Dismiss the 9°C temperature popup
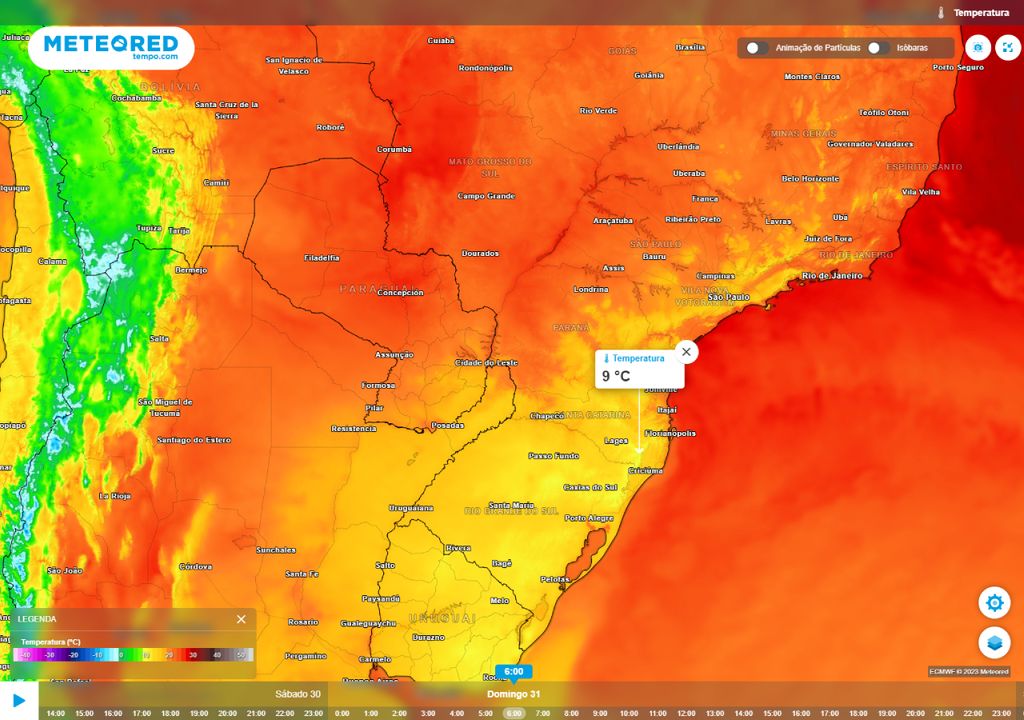The image size is (1024, 720). click(686, 351)
